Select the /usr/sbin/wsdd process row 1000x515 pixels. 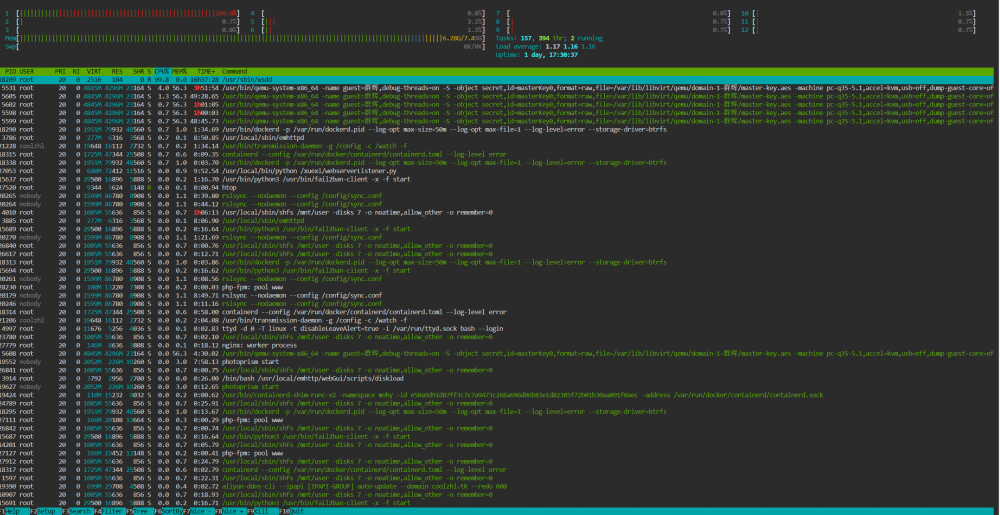pyautogui.click(x=497, y=80)
